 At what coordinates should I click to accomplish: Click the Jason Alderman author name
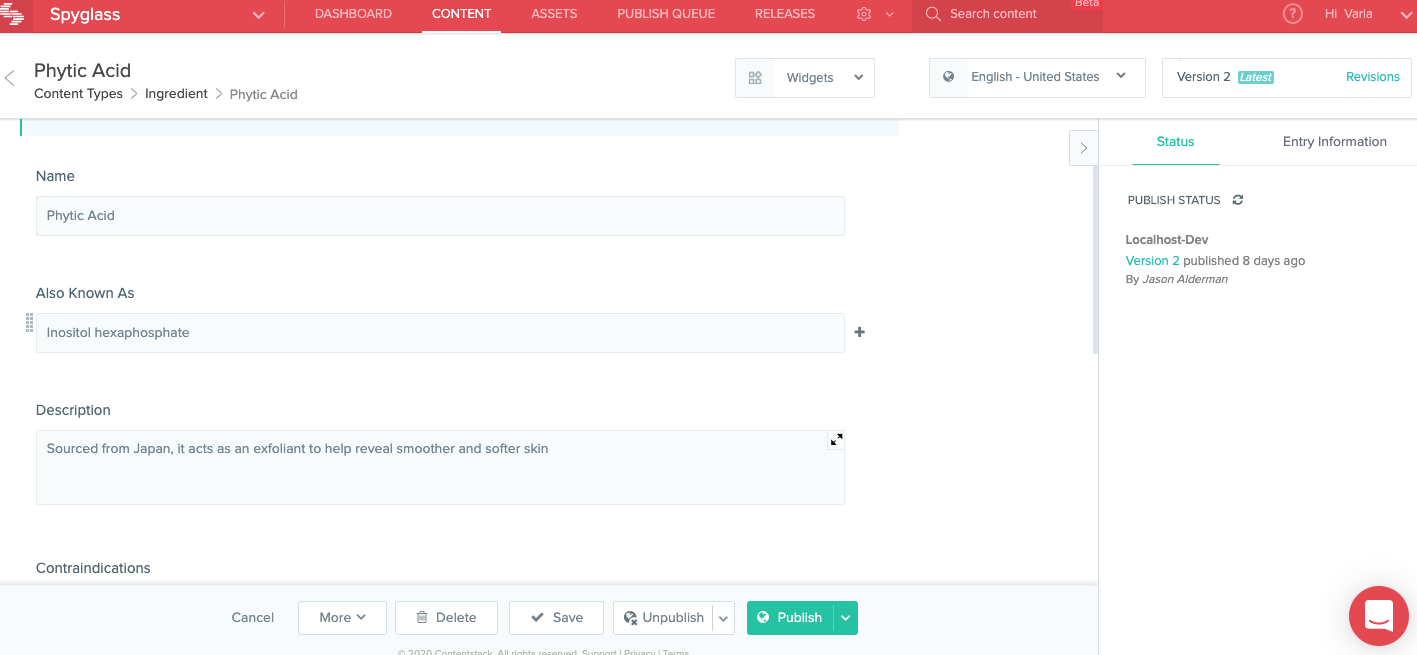click(x=1185, y=279)
